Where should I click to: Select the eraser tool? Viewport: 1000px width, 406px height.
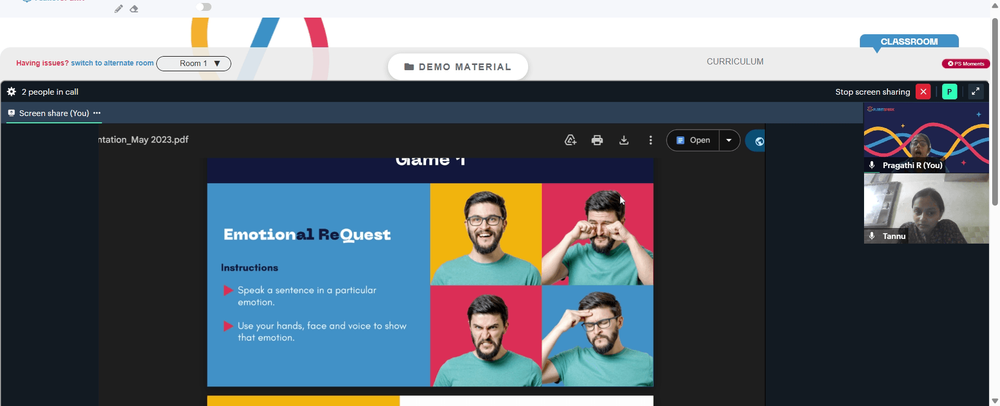[134, 9]
